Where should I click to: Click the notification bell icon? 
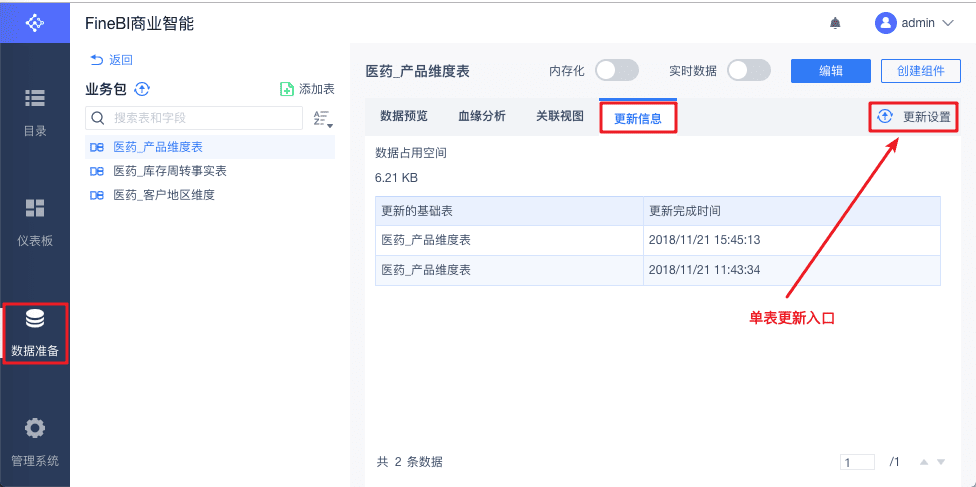tap(835, 23)
